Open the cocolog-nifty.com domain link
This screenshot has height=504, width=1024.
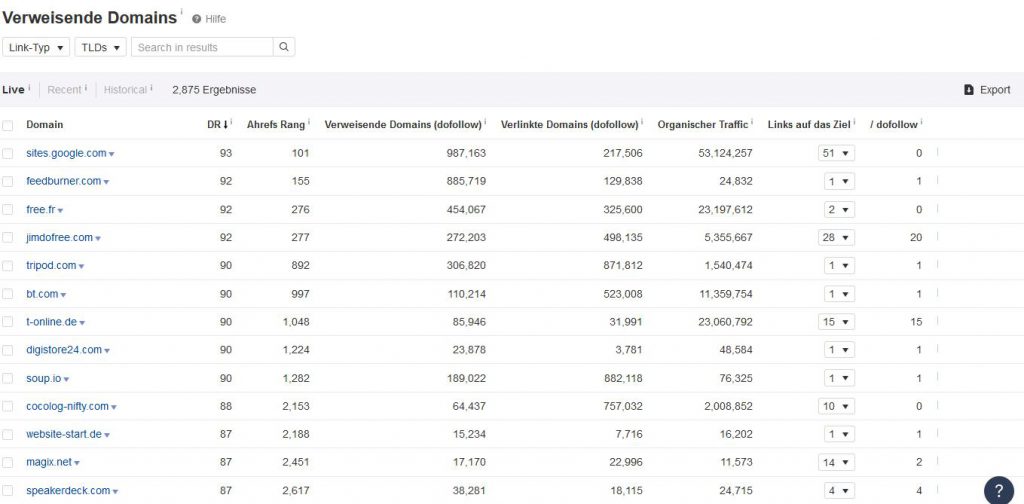(67, 406)
